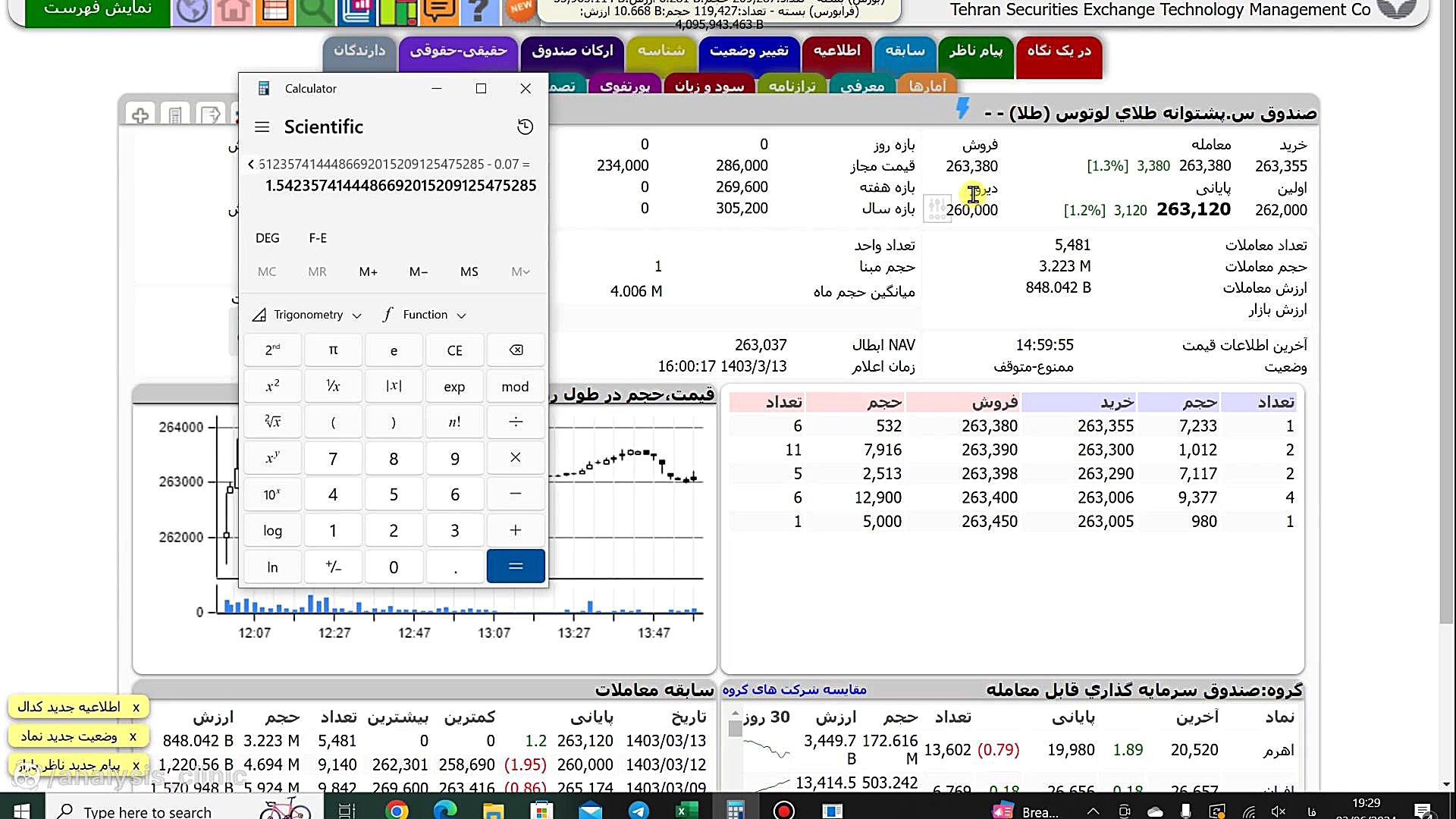Open Telegram from the Windows taskbar
1456x819 pixels.
tap(639, 811)
